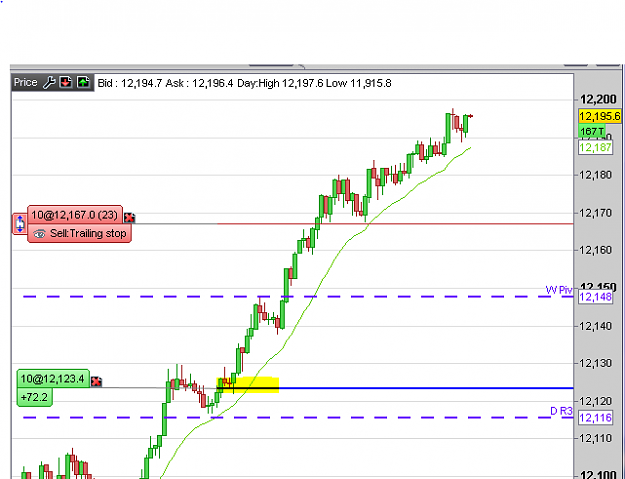Click the 12,110 price scale label
The image size is (625, 479).
pos(595,438)
